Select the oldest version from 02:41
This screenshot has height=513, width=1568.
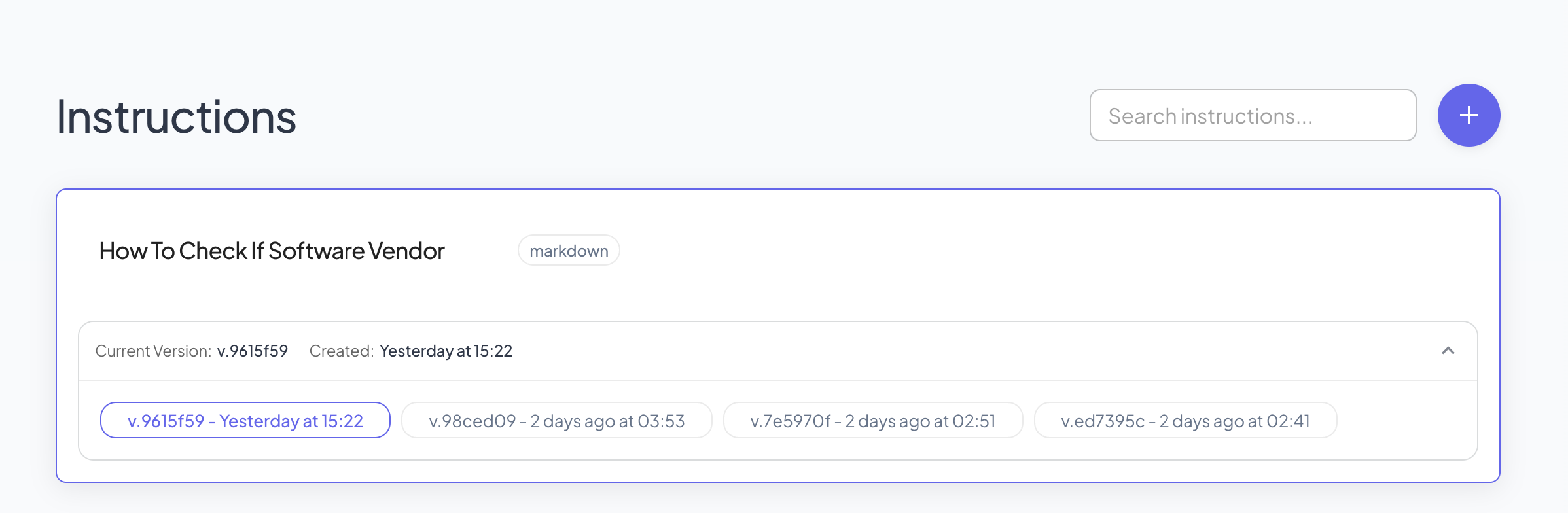tap(1185, 420)
